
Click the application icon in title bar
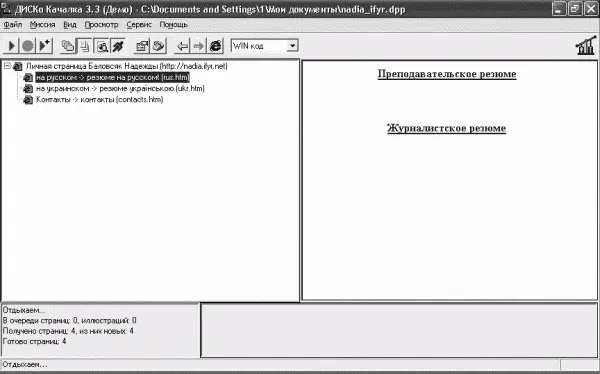pos(6,9)
